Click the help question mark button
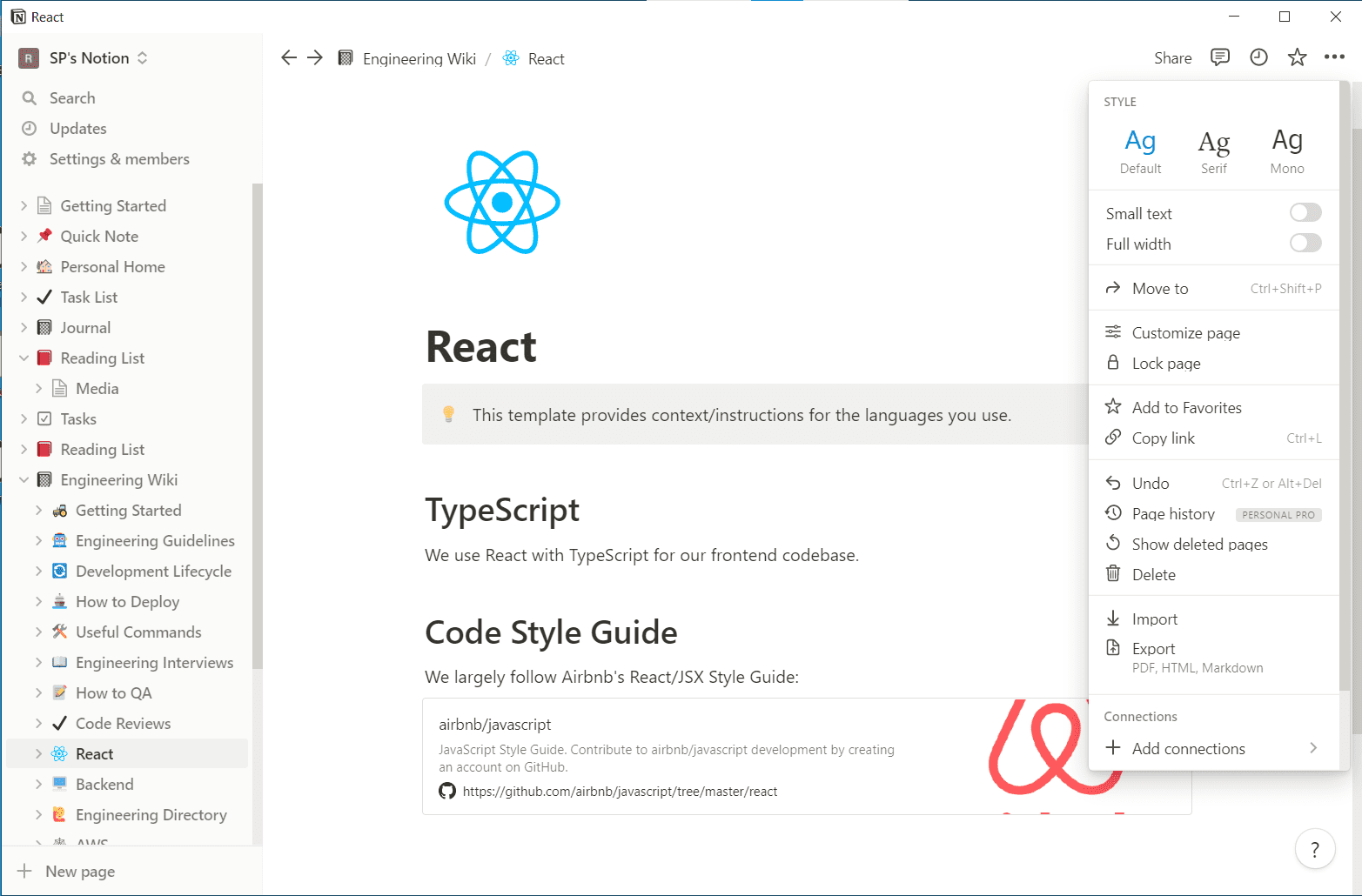 coord(1315,849)
